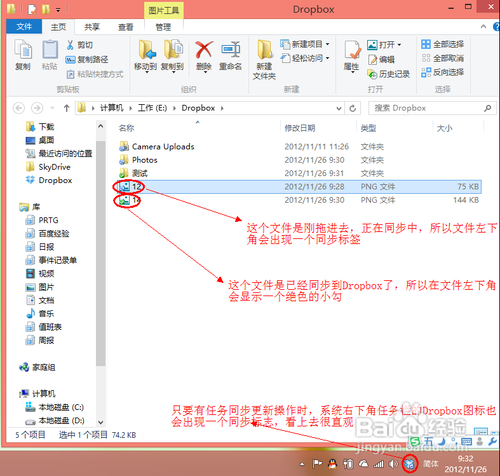This screenshot has height=476, width=500.
Task: Select the 测试 folder
Action: (133, 173)
